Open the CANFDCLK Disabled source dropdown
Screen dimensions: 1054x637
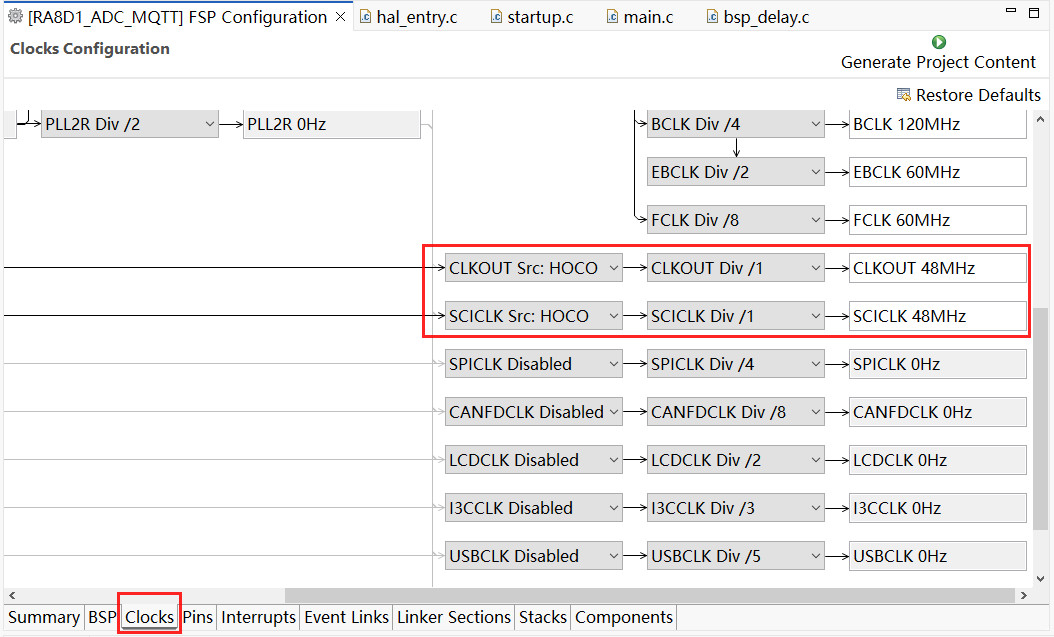(x=534, y=412)
